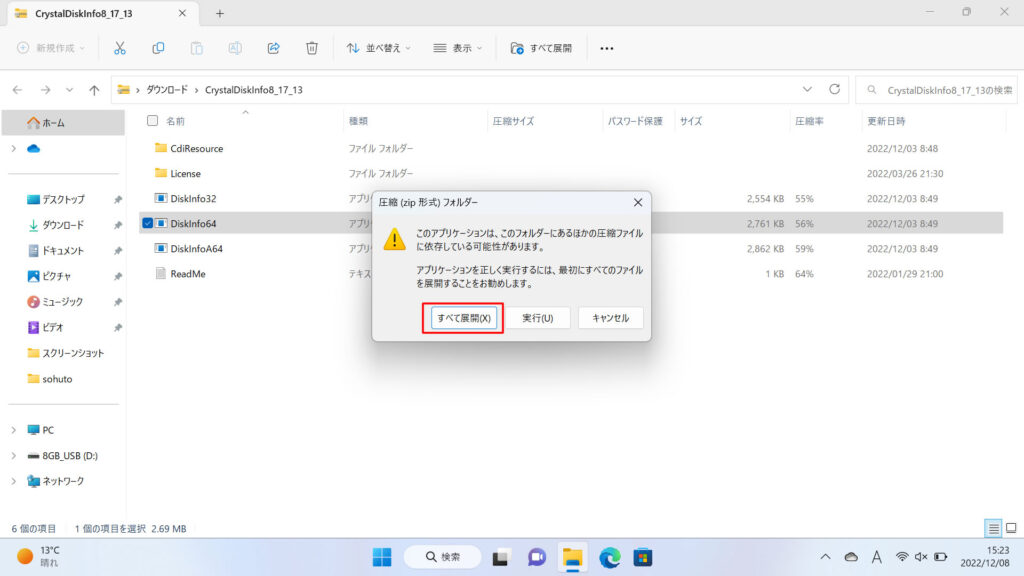Open the Sort (並べ替え) dropdown
Image resolution: width=1024 pixels, height=576 pixels.
(379, 48)
